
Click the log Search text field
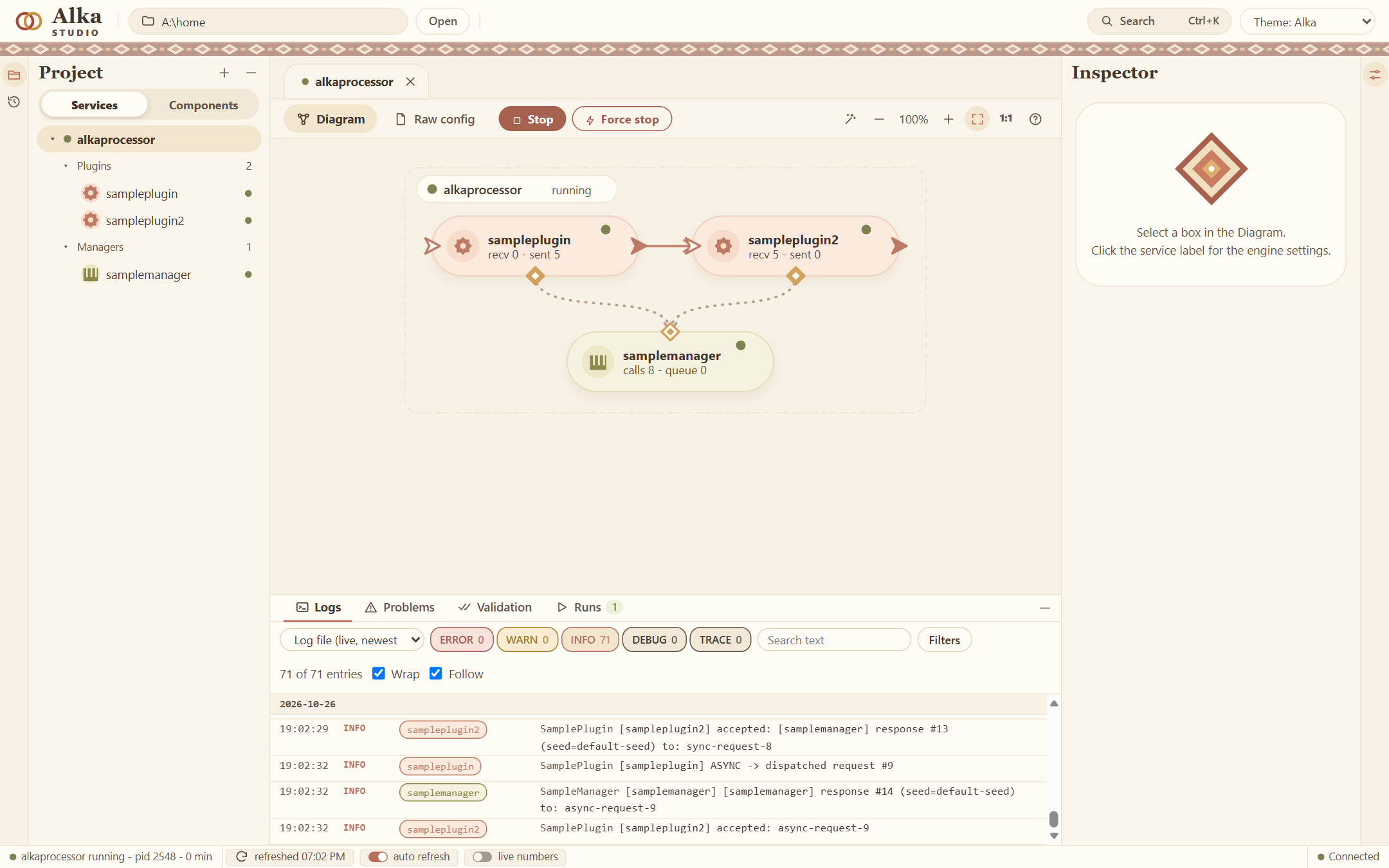pyautogui.click(x=834, y=640)
